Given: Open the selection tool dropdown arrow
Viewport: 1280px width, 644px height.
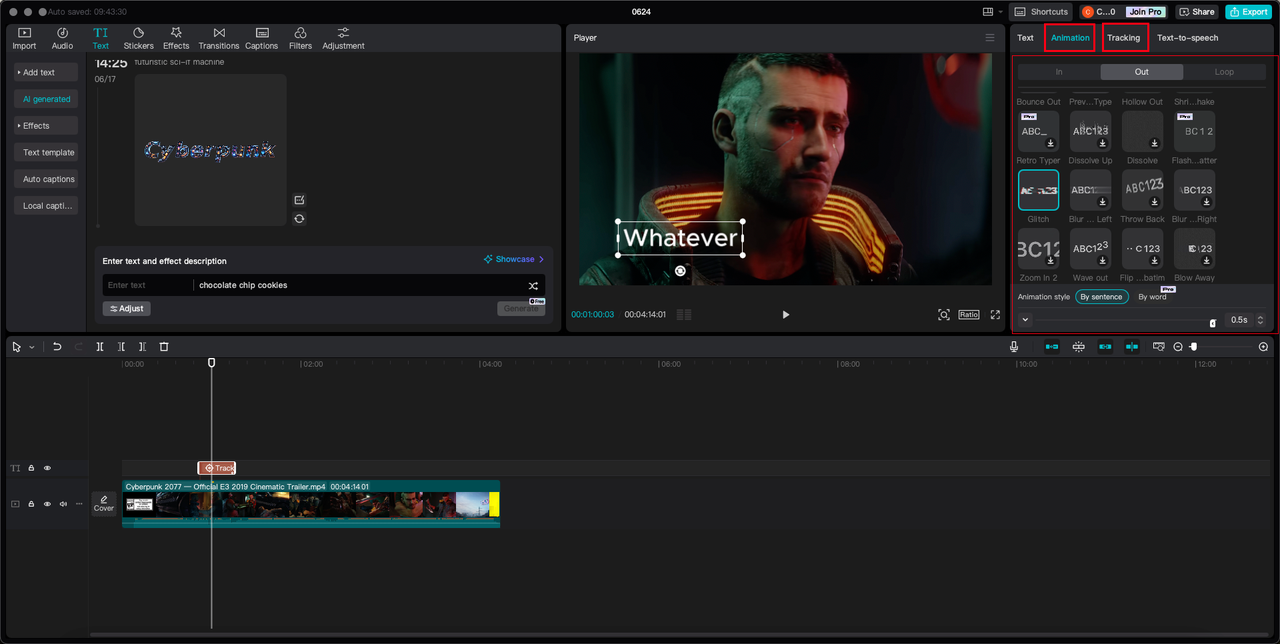Looking at the screenshot, I should click(x=32, y=347).
